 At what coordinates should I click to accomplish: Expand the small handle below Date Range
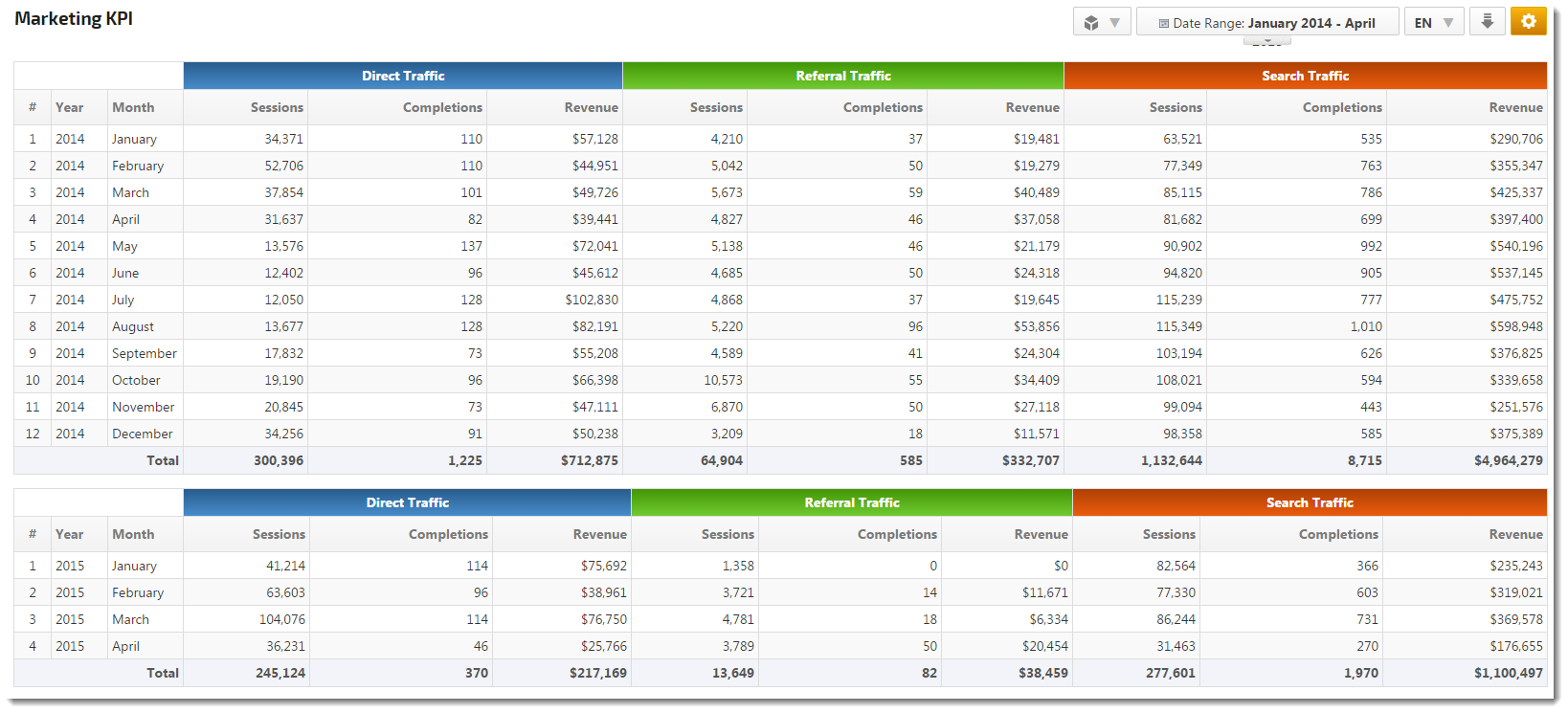[x=1266, y=41]
